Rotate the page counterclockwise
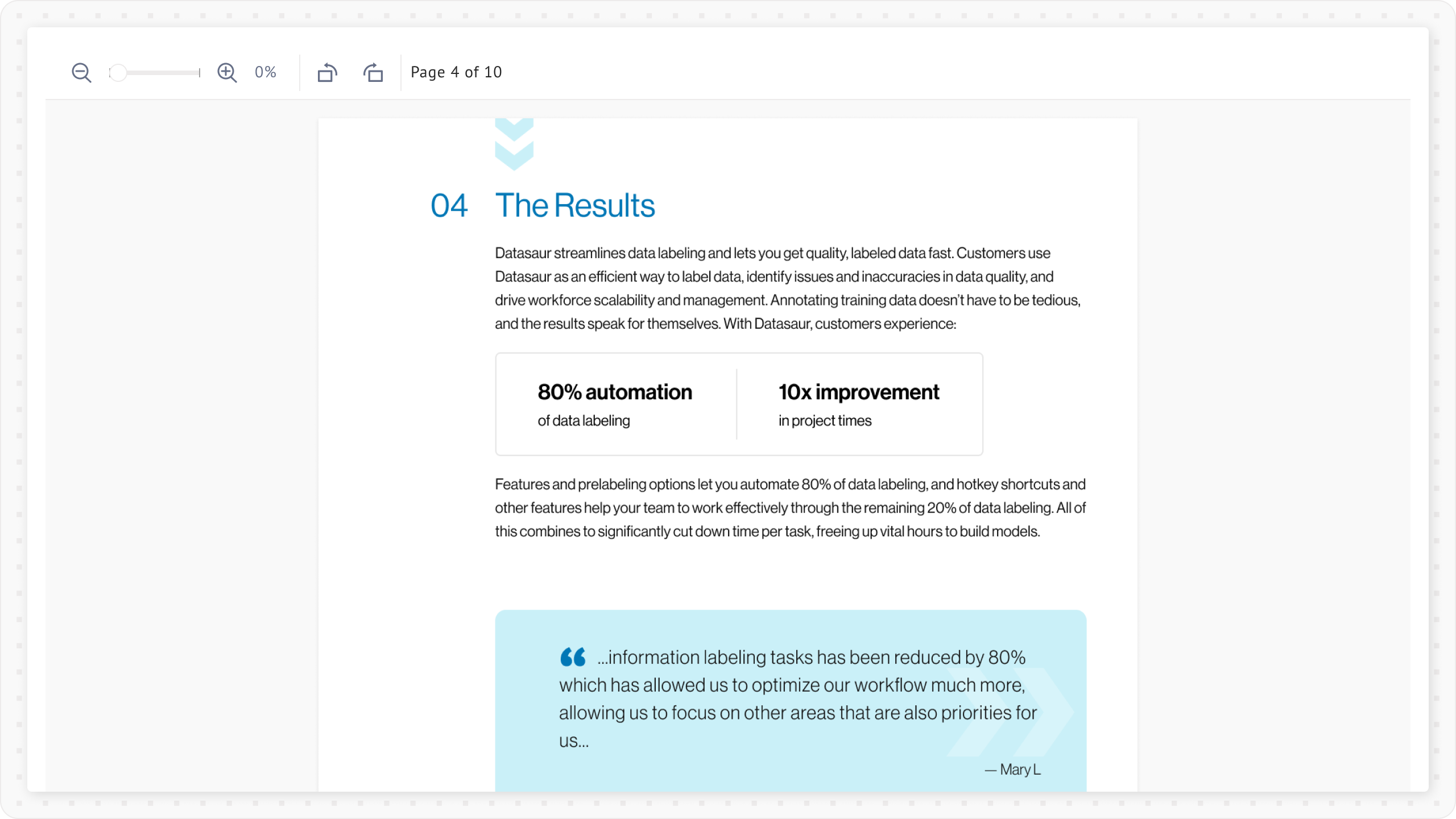 pos(327,73)
